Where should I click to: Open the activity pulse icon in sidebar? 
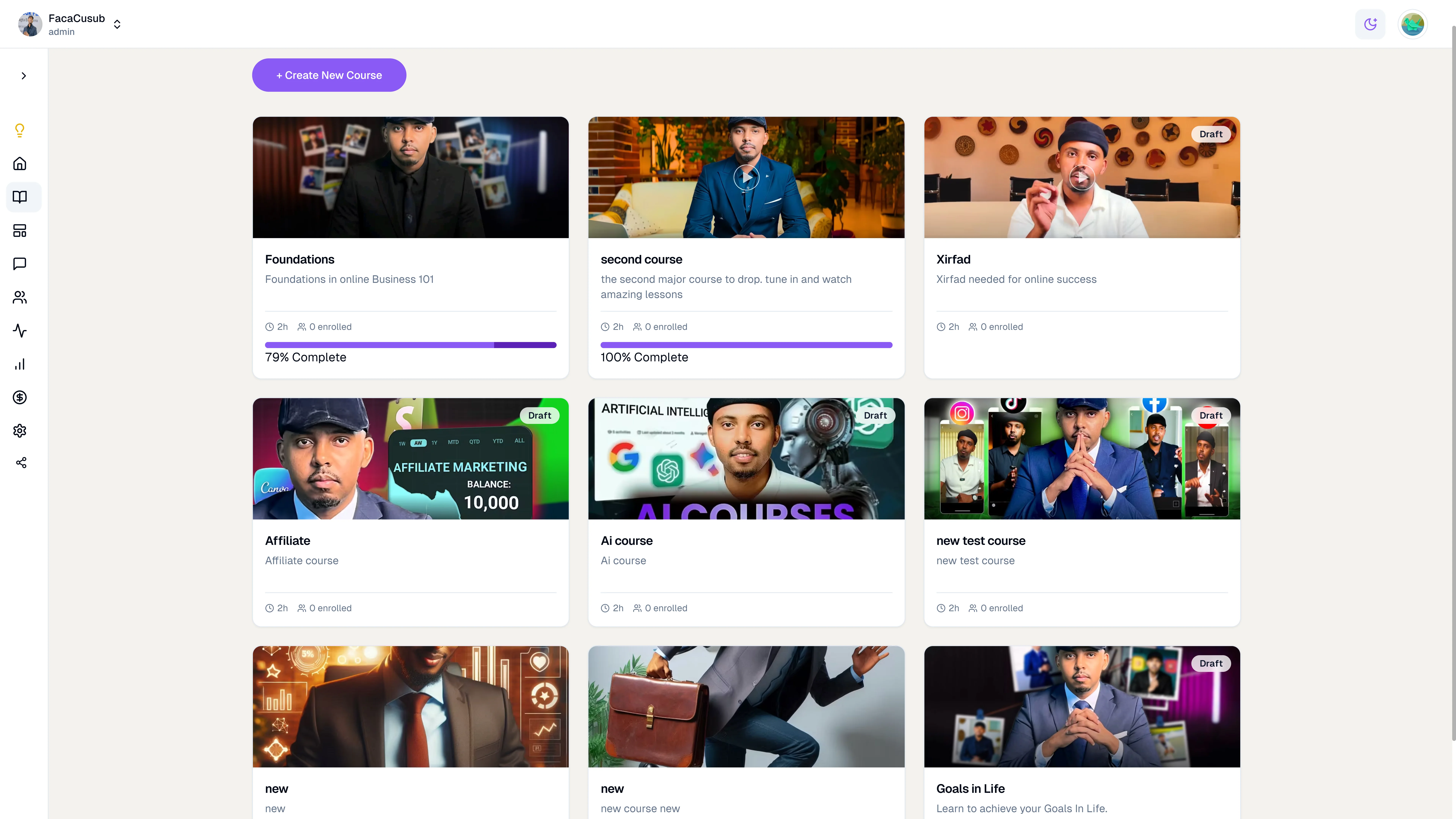click(x=20, y=331)
